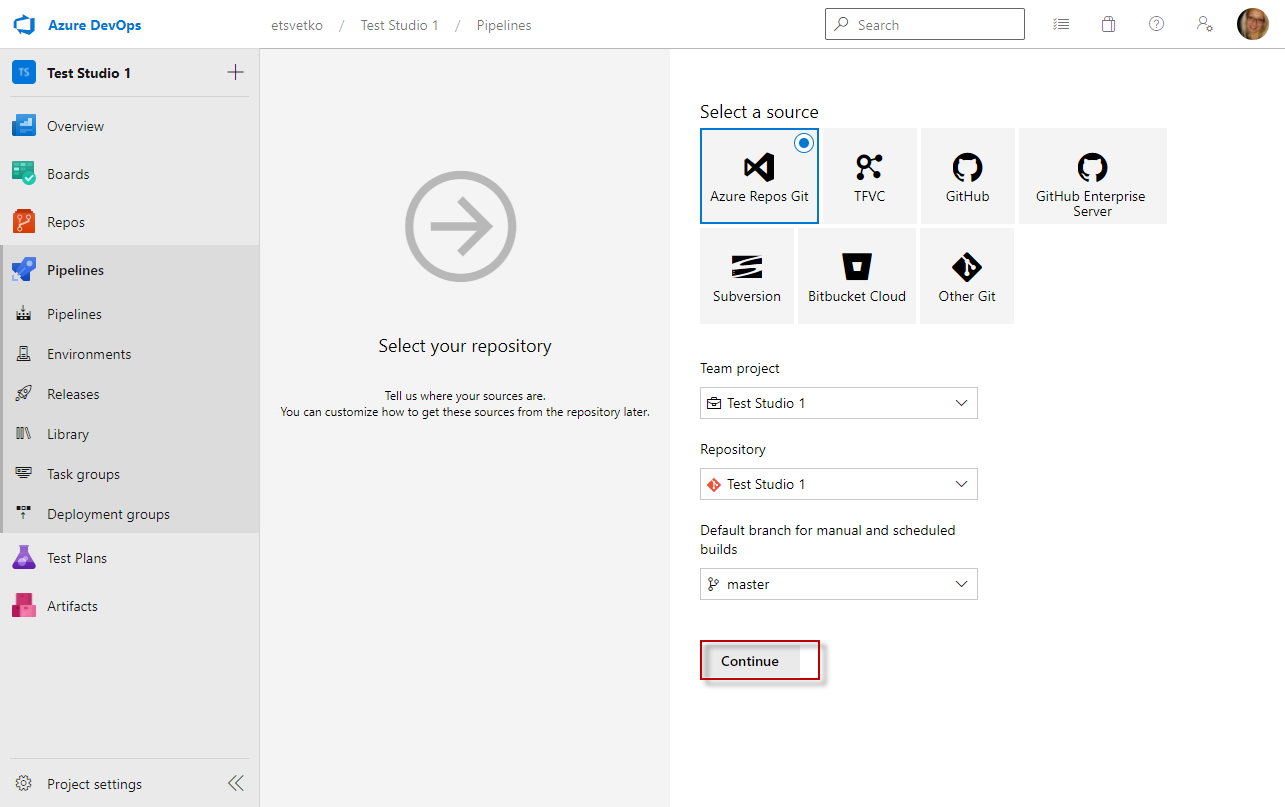Click the Environments icon in the sidebar
The height and width of the screenshot is (807, 1285).
[24, 354]
